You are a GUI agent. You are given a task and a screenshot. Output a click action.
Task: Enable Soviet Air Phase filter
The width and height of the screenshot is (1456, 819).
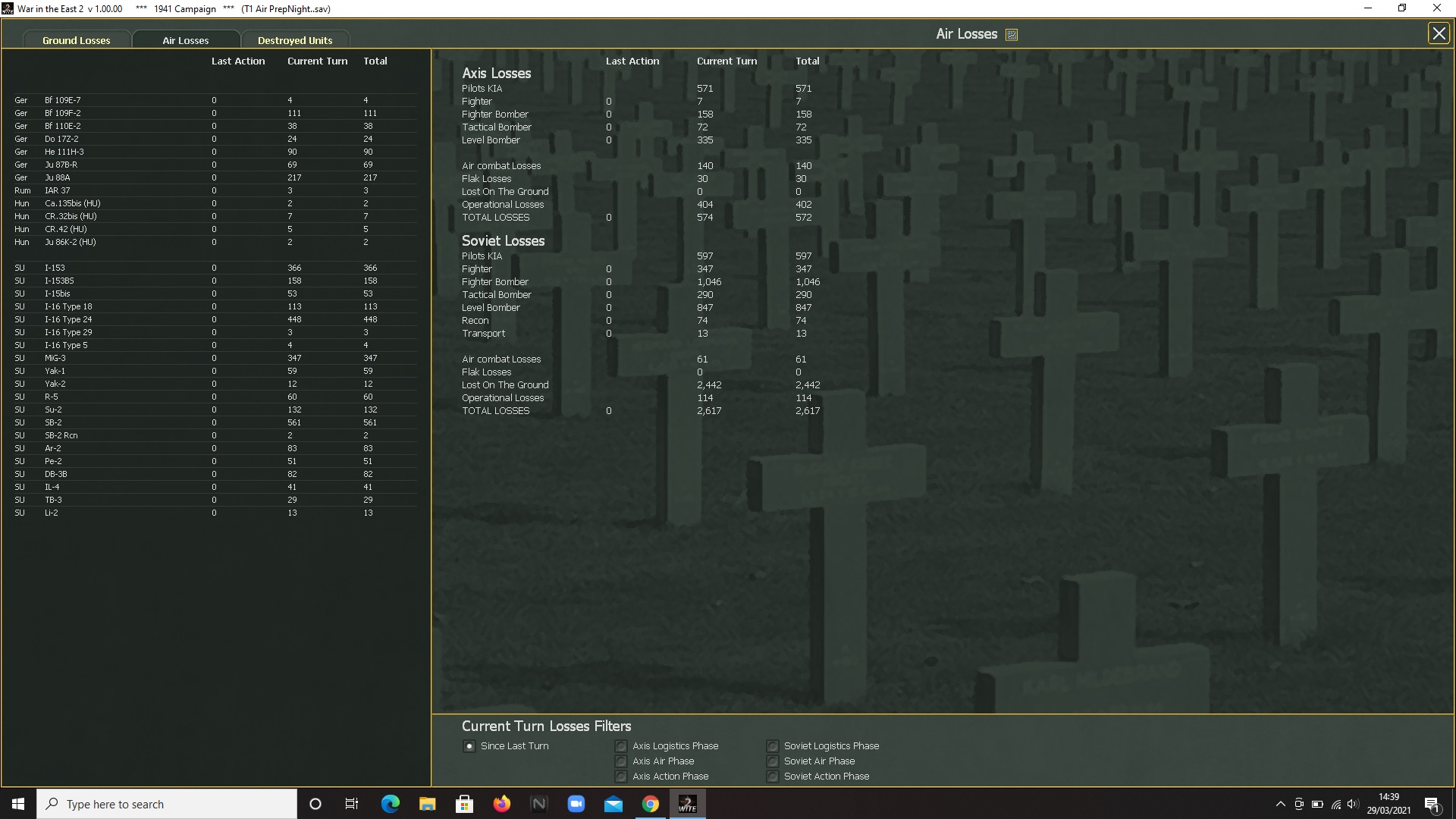[x=772, y=761]
